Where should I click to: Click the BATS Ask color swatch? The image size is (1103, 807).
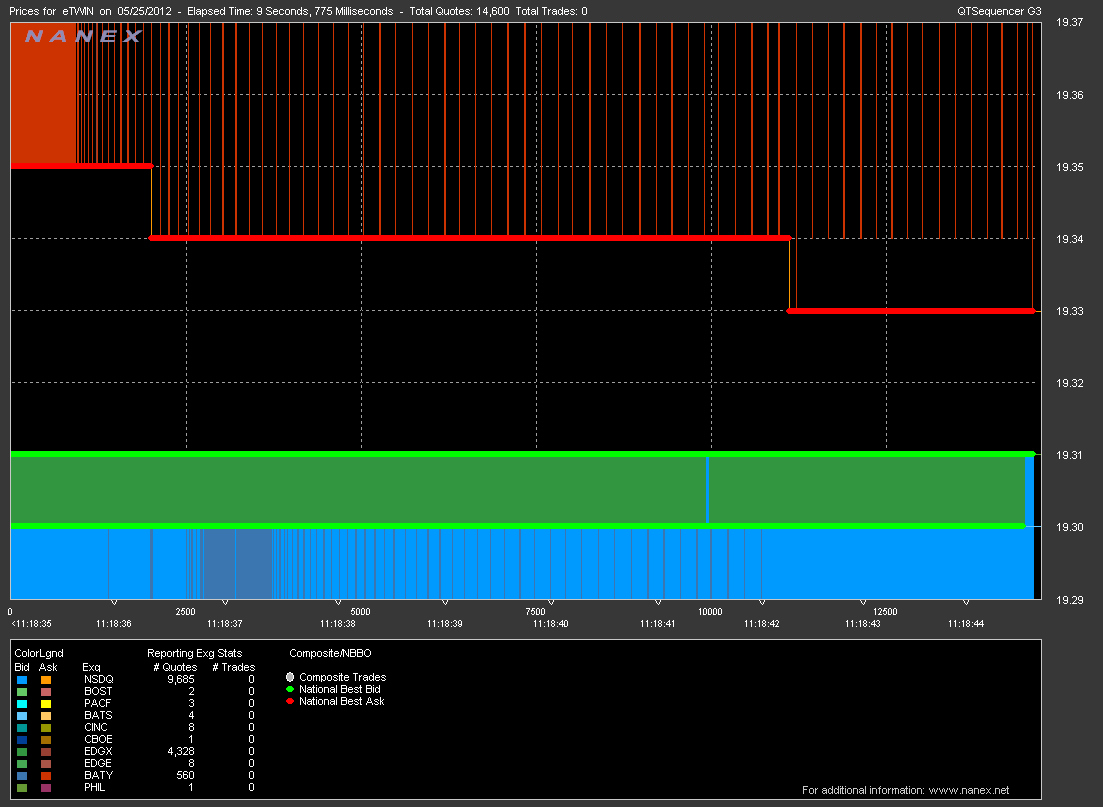[46, 716]
